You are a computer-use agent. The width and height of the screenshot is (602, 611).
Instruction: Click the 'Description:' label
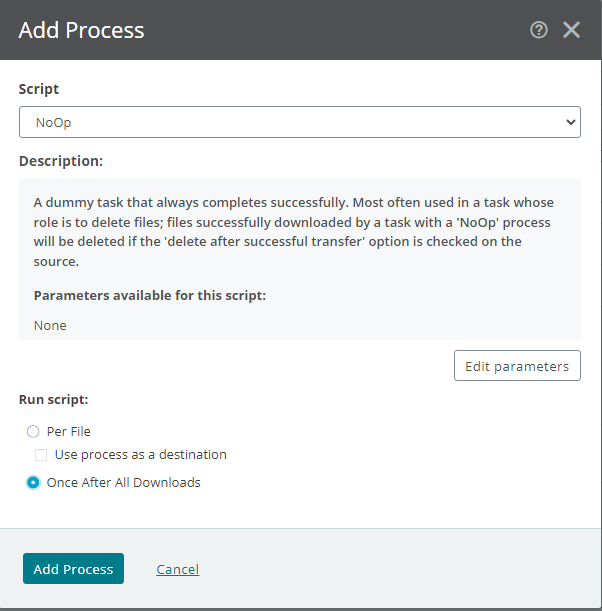(61, 161)
